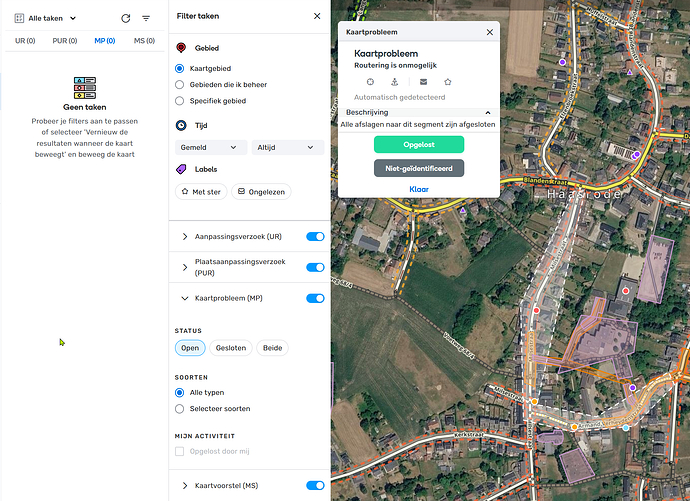Click the purple Labels tag icon
The width and height of the screenshot is (690, 501).
181,169
